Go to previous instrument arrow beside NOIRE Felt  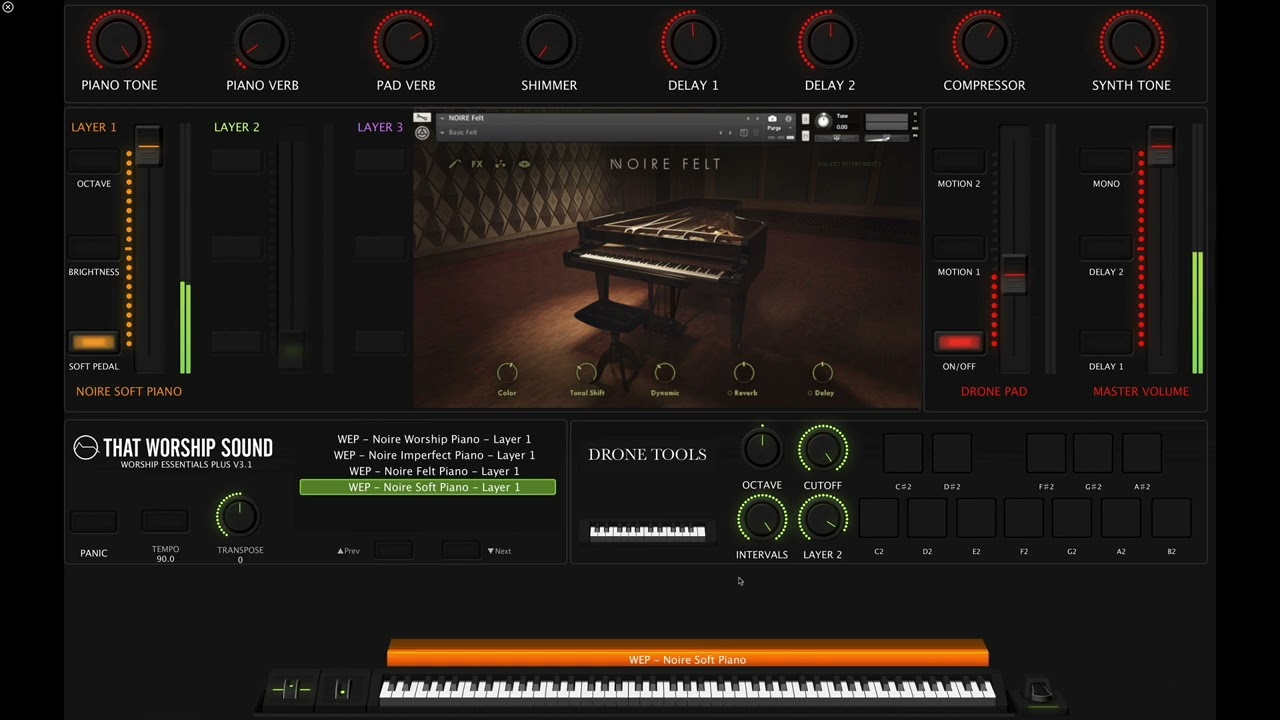coord(747,118)
